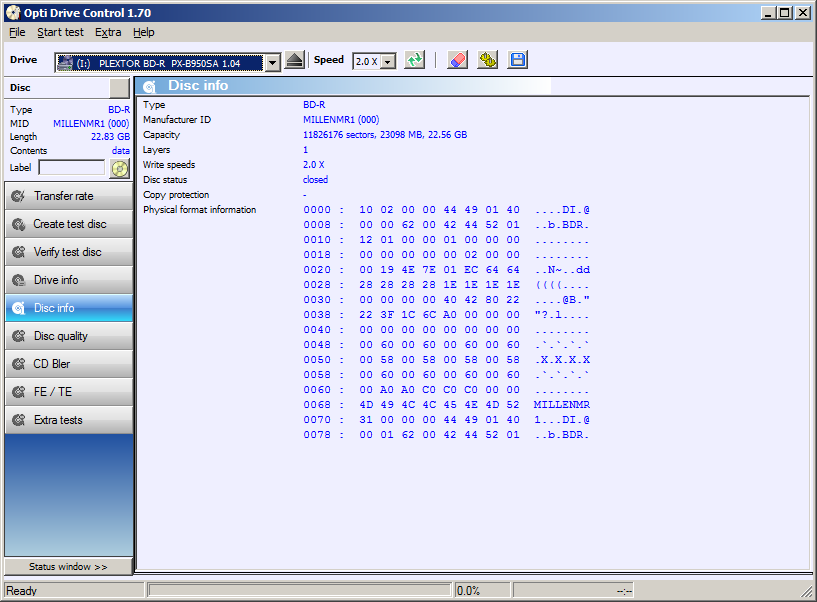The image size is (817, 602).
Task: Open the Start test menu
Action: coord(60,32)
